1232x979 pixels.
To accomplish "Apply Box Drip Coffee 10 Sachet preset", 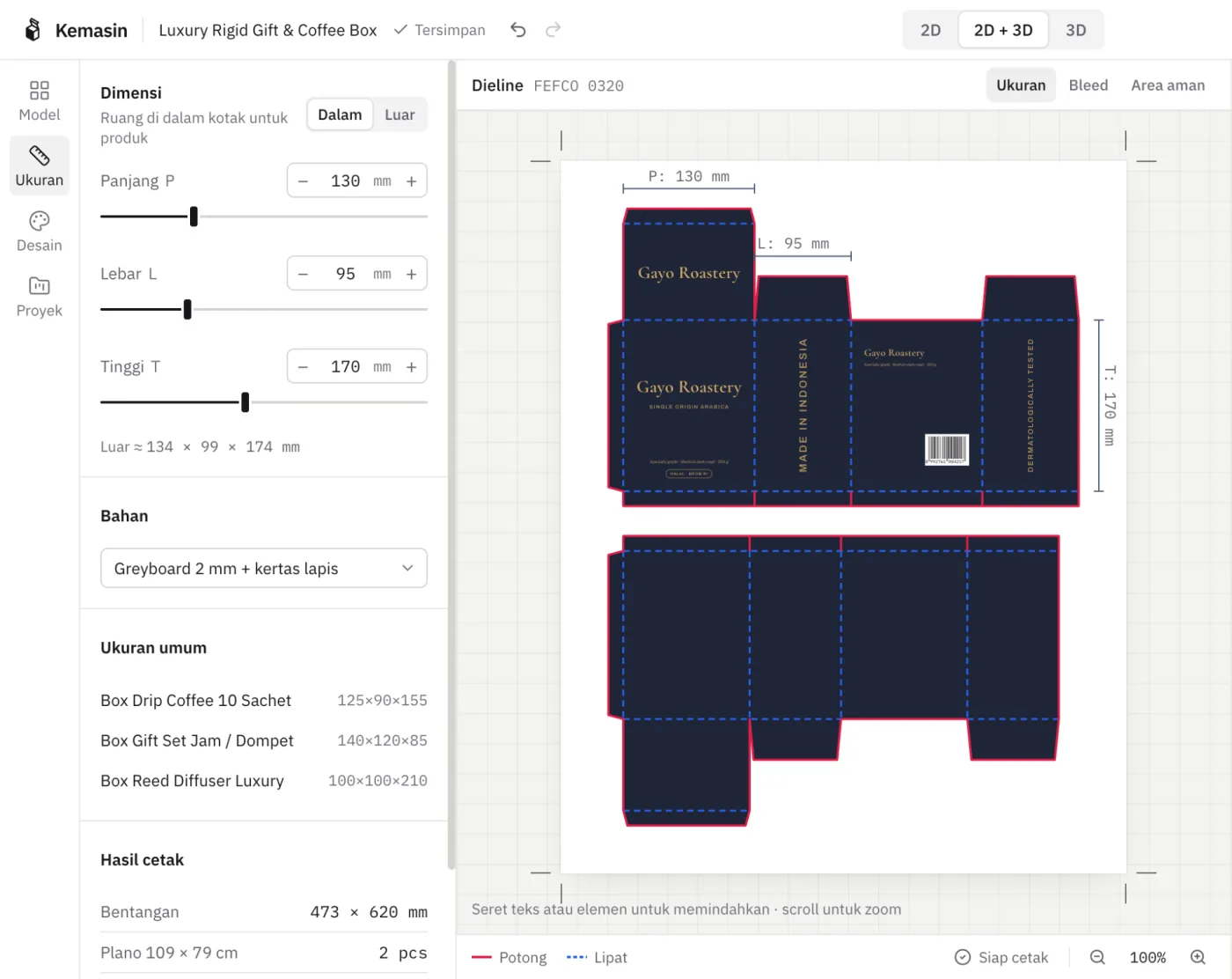I will click(264, 701).
